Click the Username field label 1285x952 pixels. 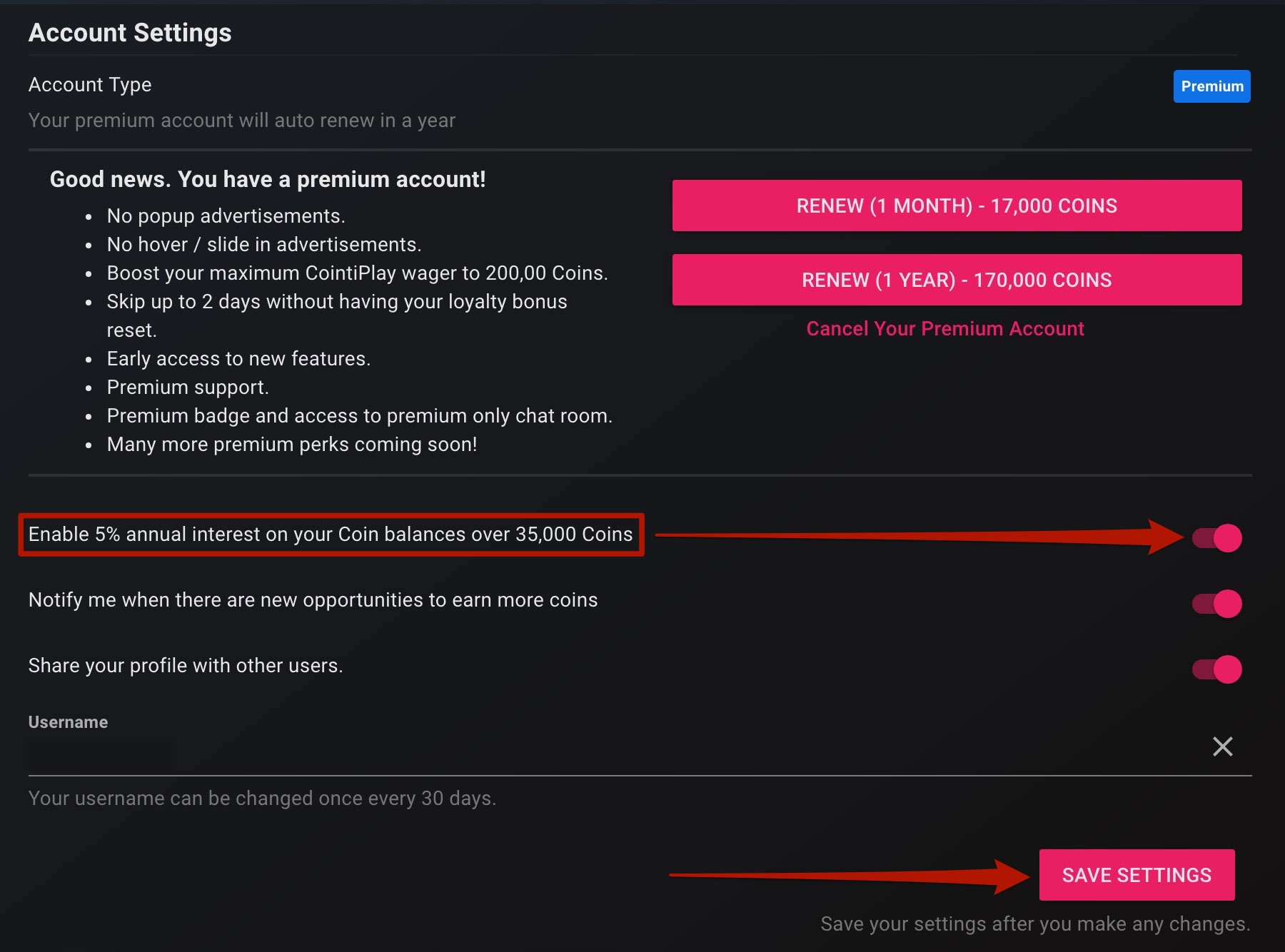(68, 722)
